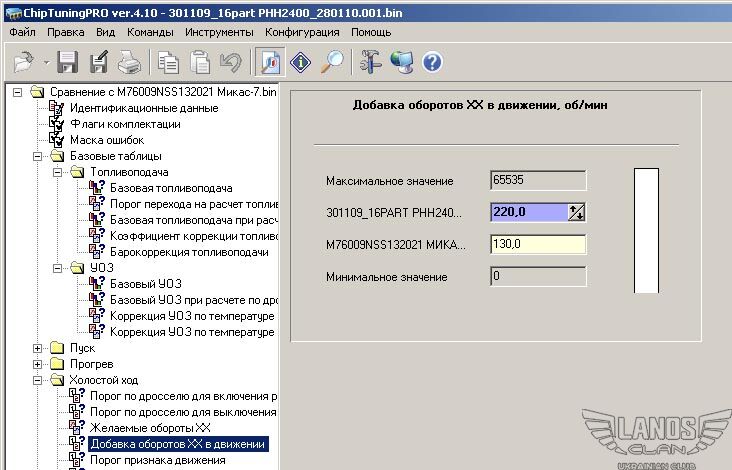Click the magnifier search icon
The image size is (732, 470).
point(332,63)
